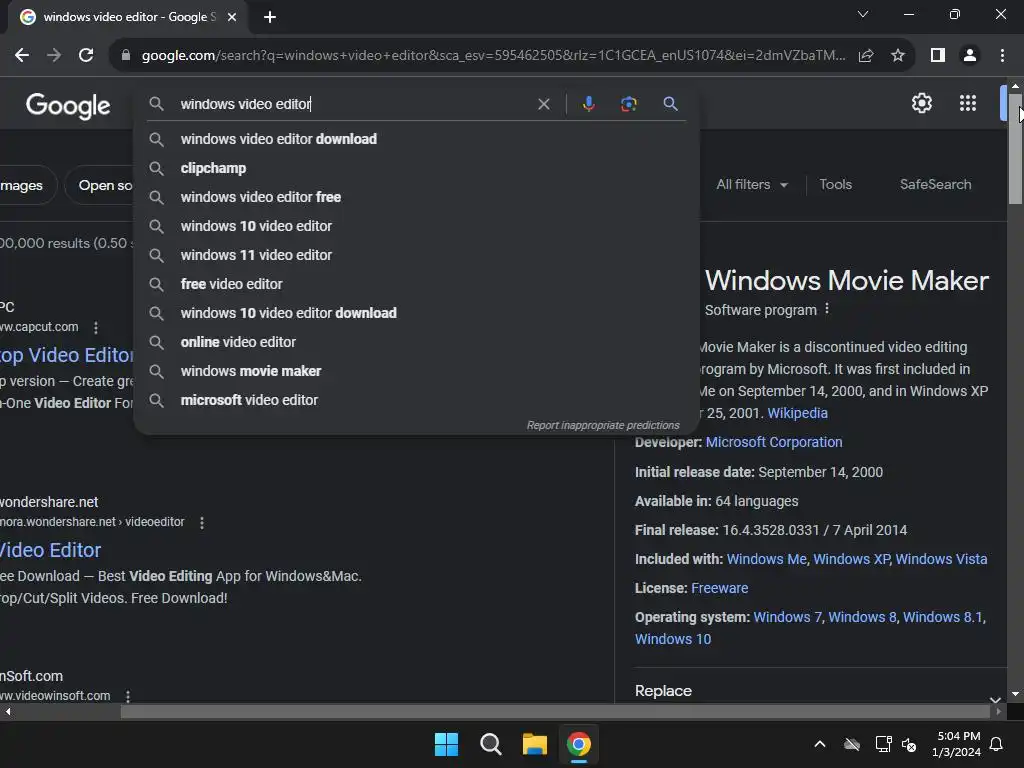Select online video editor suggestion
The image size is (1024, 768).
[417, 342]
